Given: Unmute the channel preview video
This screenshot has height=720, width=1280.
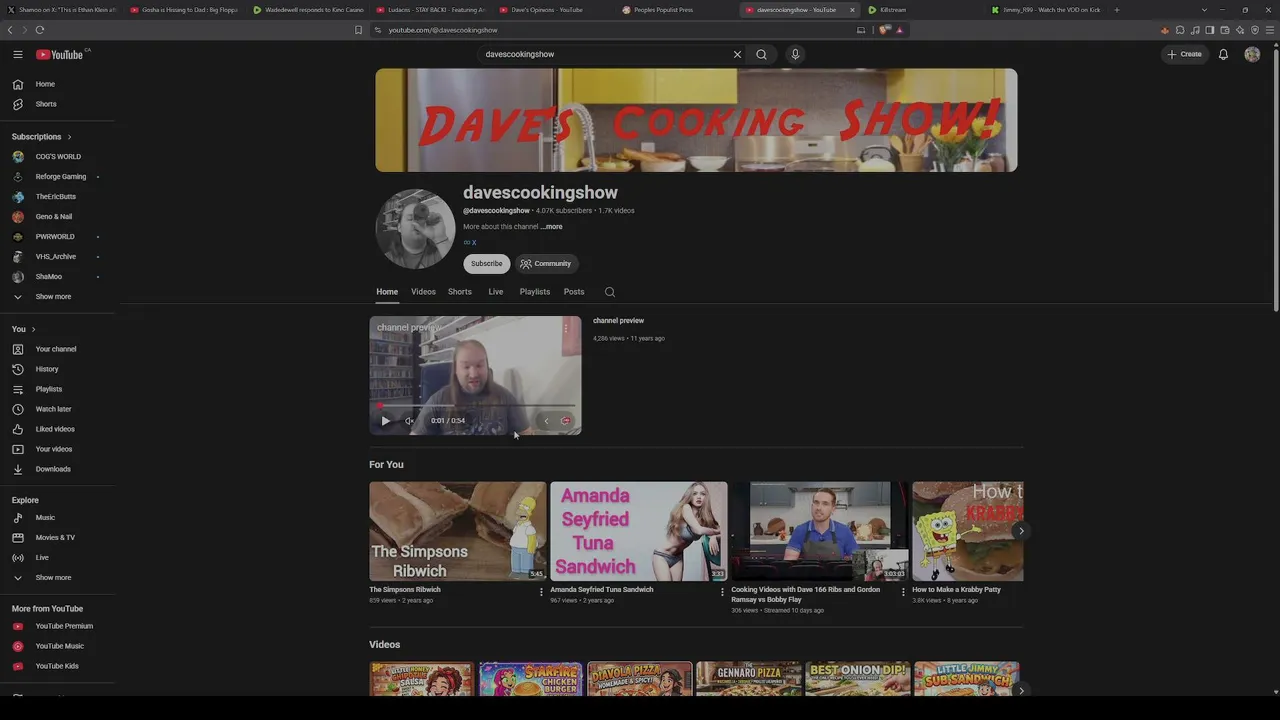Looking at the screenshot, I should 409,421.
